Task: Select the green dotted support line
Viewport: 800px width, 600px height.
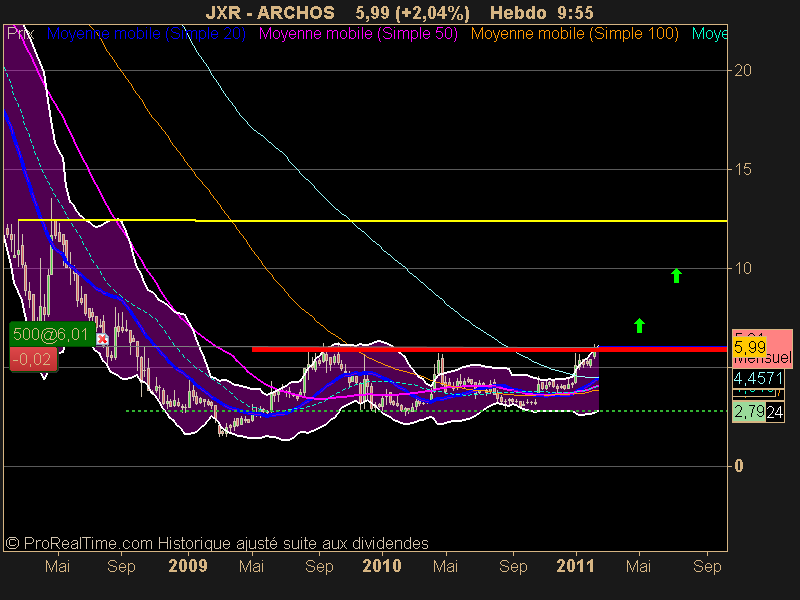Action: (426, 411)
